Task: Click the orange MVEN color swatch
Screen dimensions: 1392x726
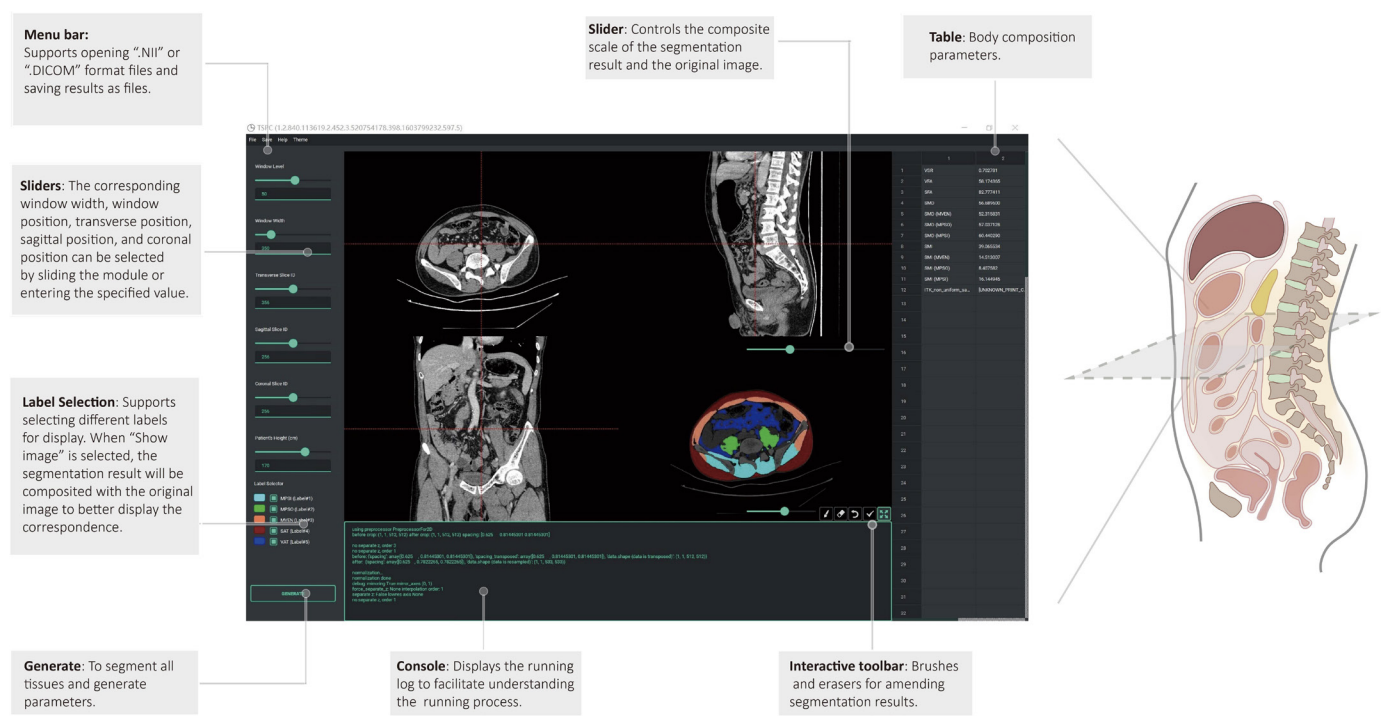Action: tap(260, 520)
